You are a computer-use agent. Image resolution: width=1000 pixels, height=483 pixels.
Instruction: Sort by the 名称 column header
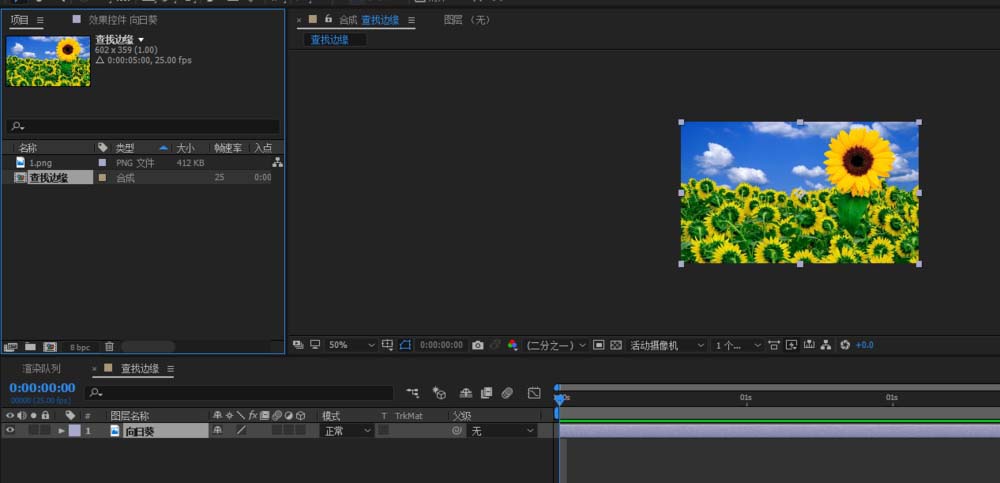(28, 148)
